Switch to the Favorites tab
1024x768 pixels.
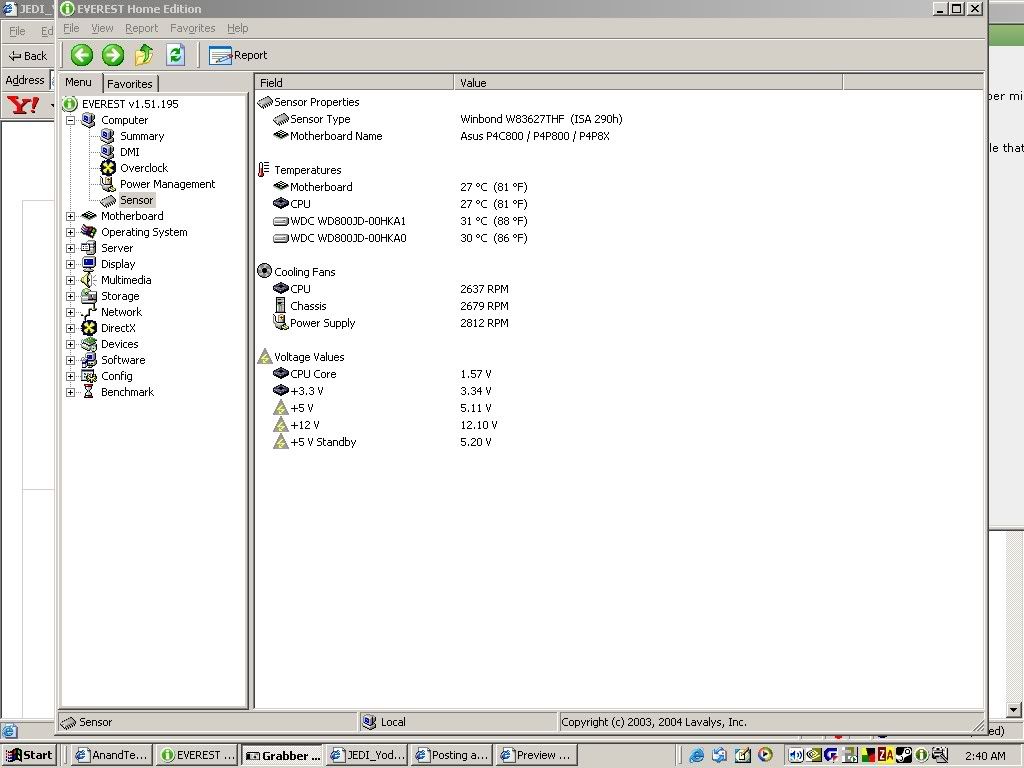click(130, 84)
